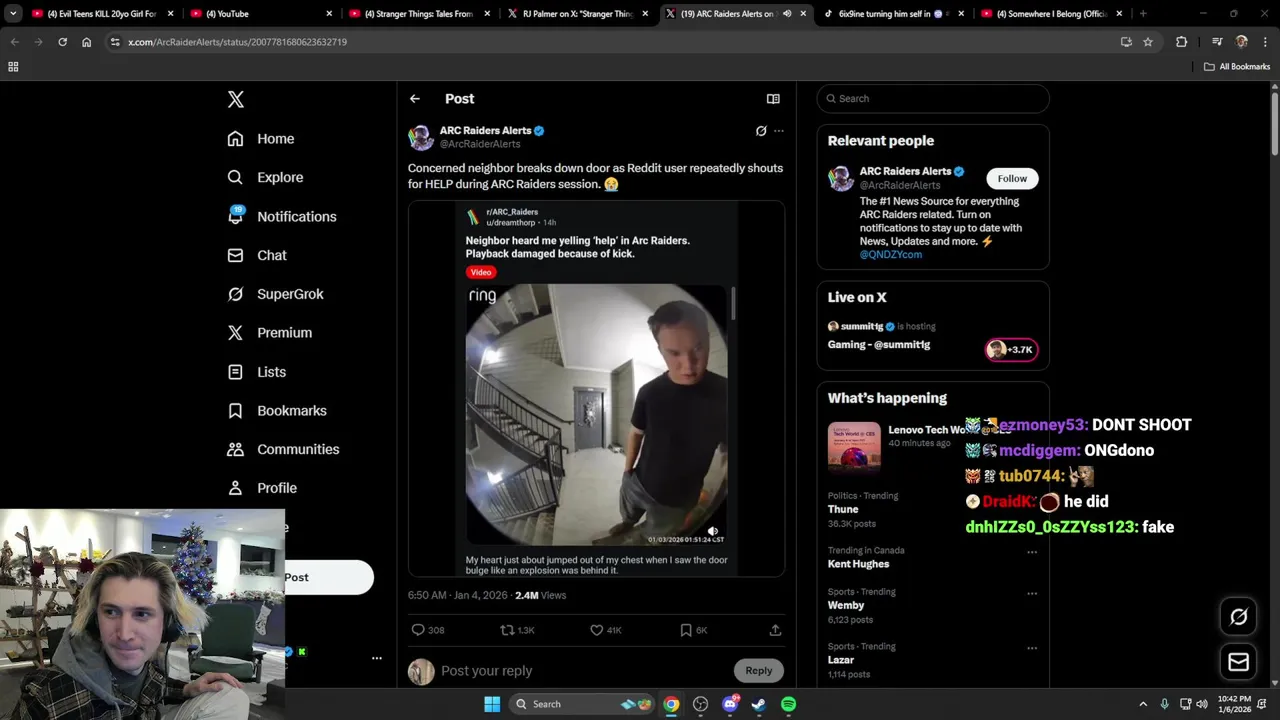Open ARC Raiders Alerts profile avatar on post
1280x720 pixels.
pyautogui.click(x=421, y=137)
